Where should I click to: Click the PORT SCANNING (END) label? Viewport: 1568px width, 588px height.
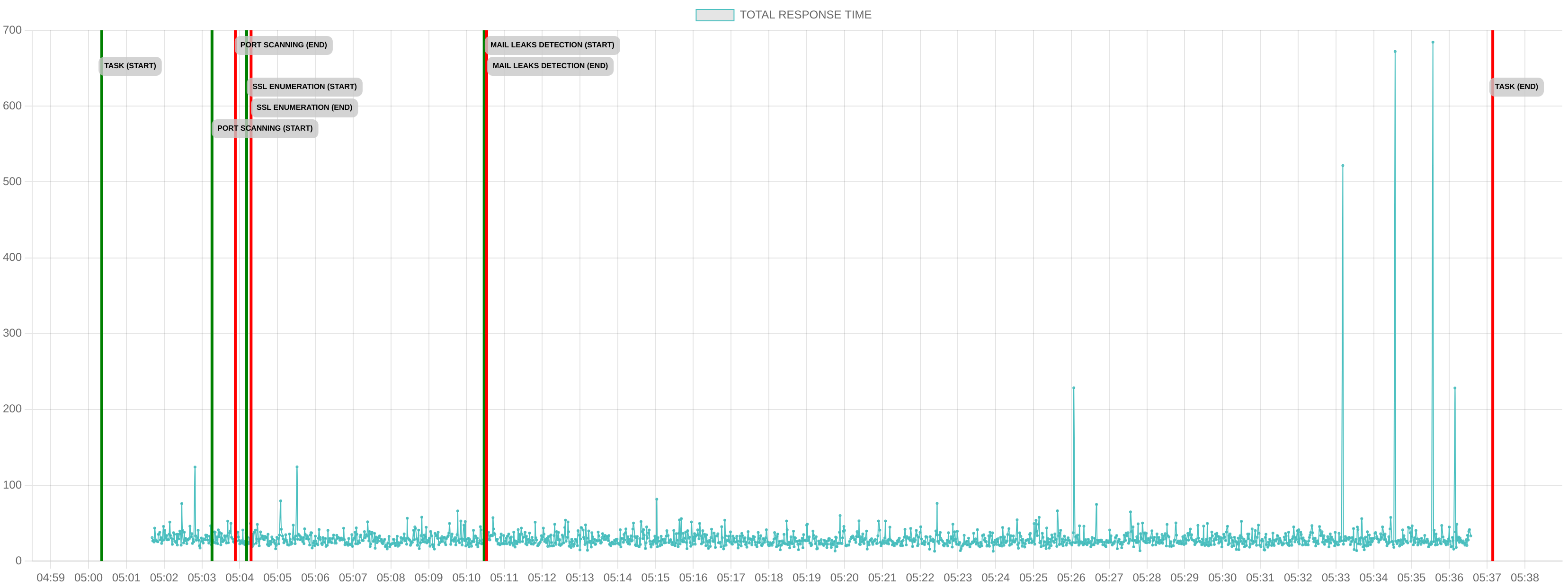coord(284,45)
